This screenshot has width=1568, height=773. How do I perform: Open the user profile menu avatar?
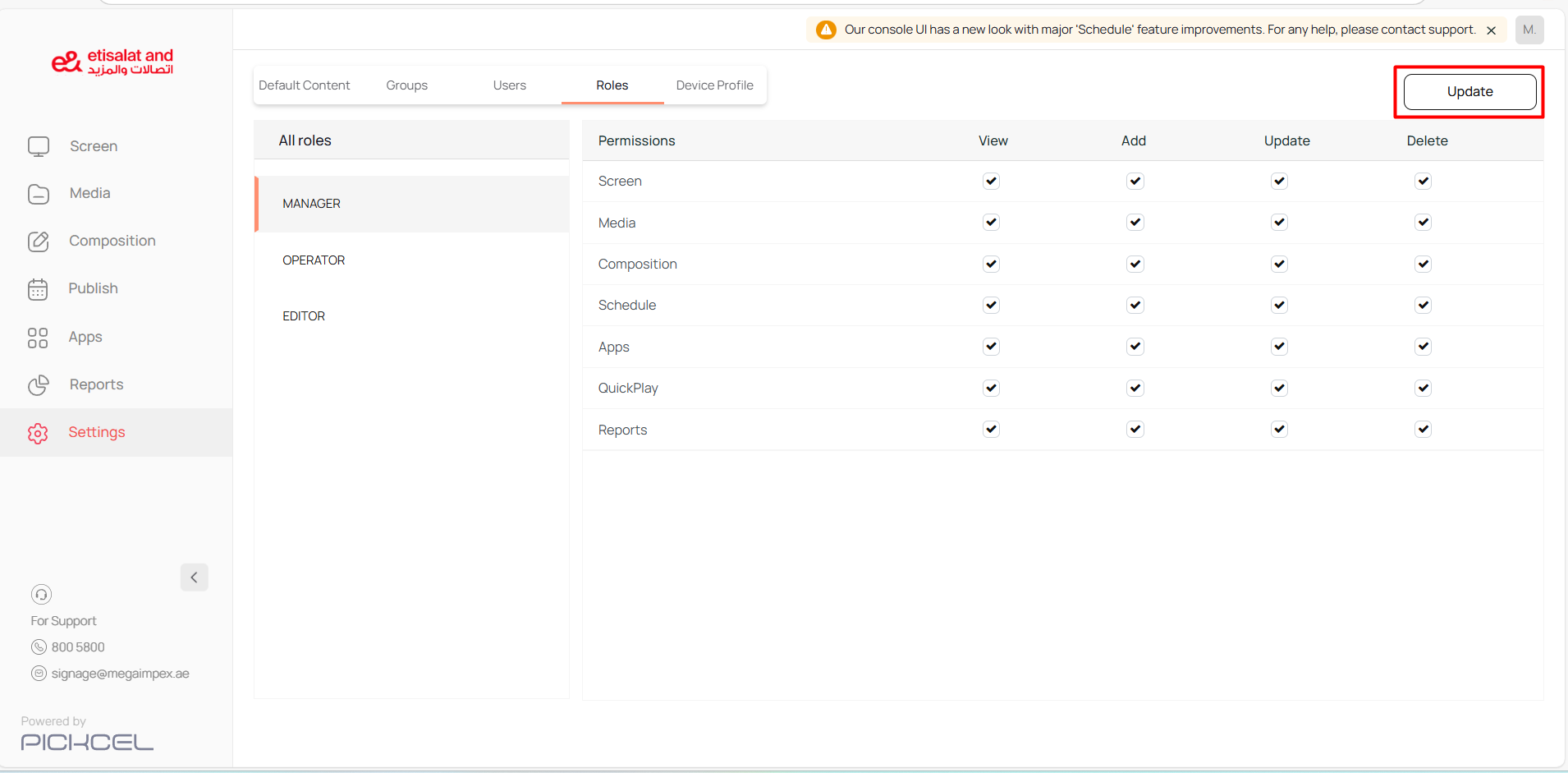[1529, 30]
